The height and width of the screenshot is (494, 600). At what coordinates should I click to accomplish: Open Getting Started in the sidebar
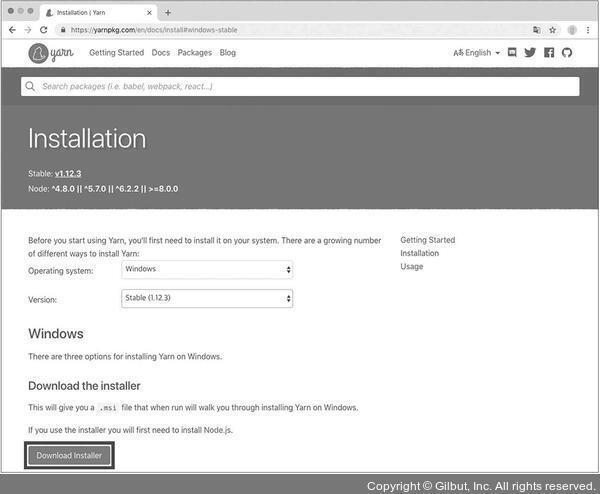tap(427, 240)
